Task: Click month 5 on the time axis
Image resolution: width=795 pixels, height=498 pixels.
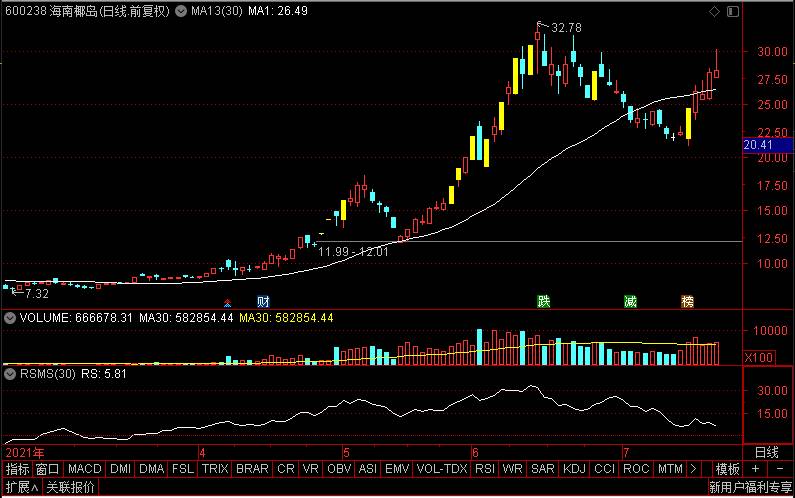Action: 346,452
